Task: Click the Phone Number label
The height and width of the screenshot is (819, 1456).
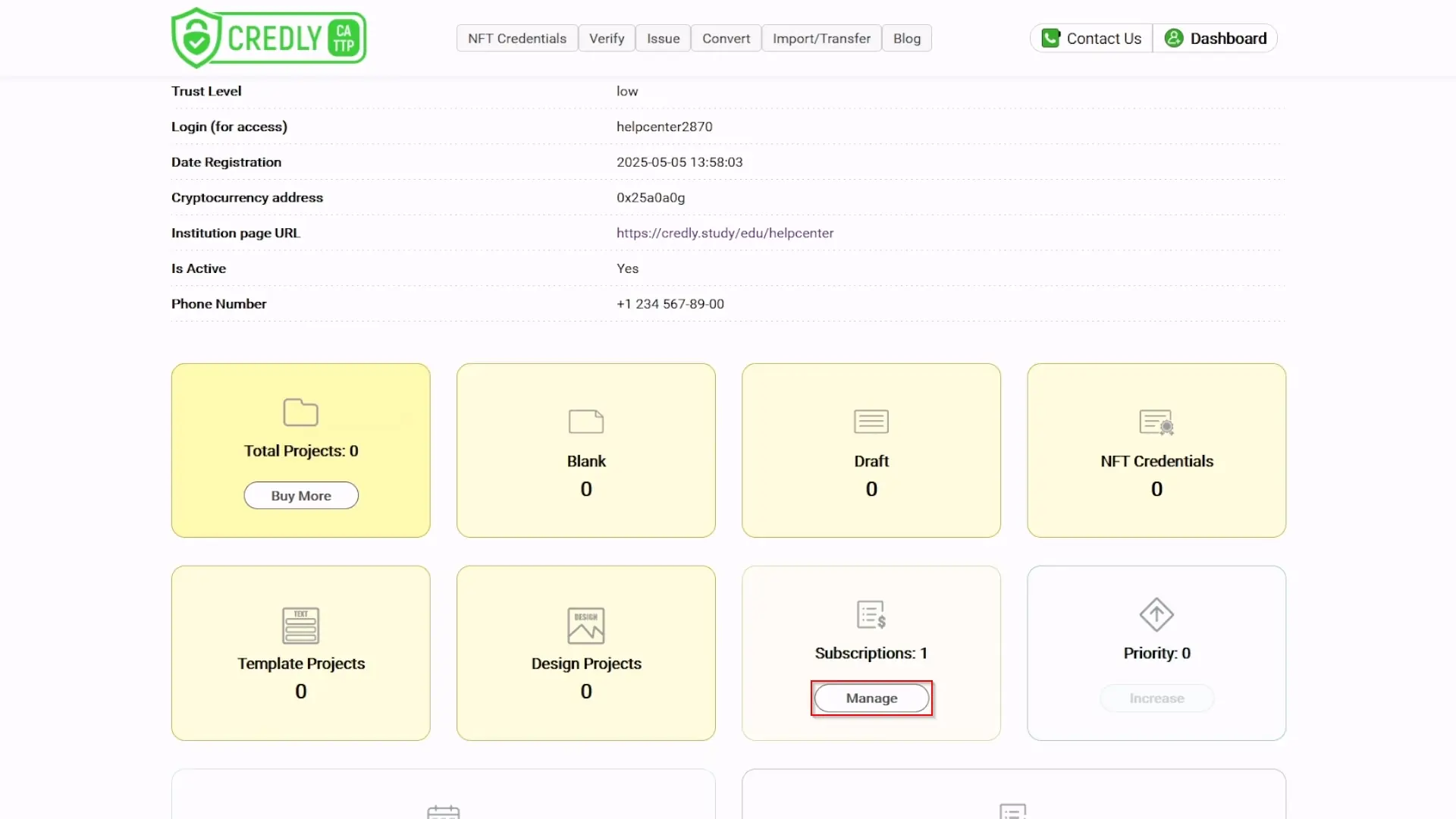Action: click(x=219, y=304)
